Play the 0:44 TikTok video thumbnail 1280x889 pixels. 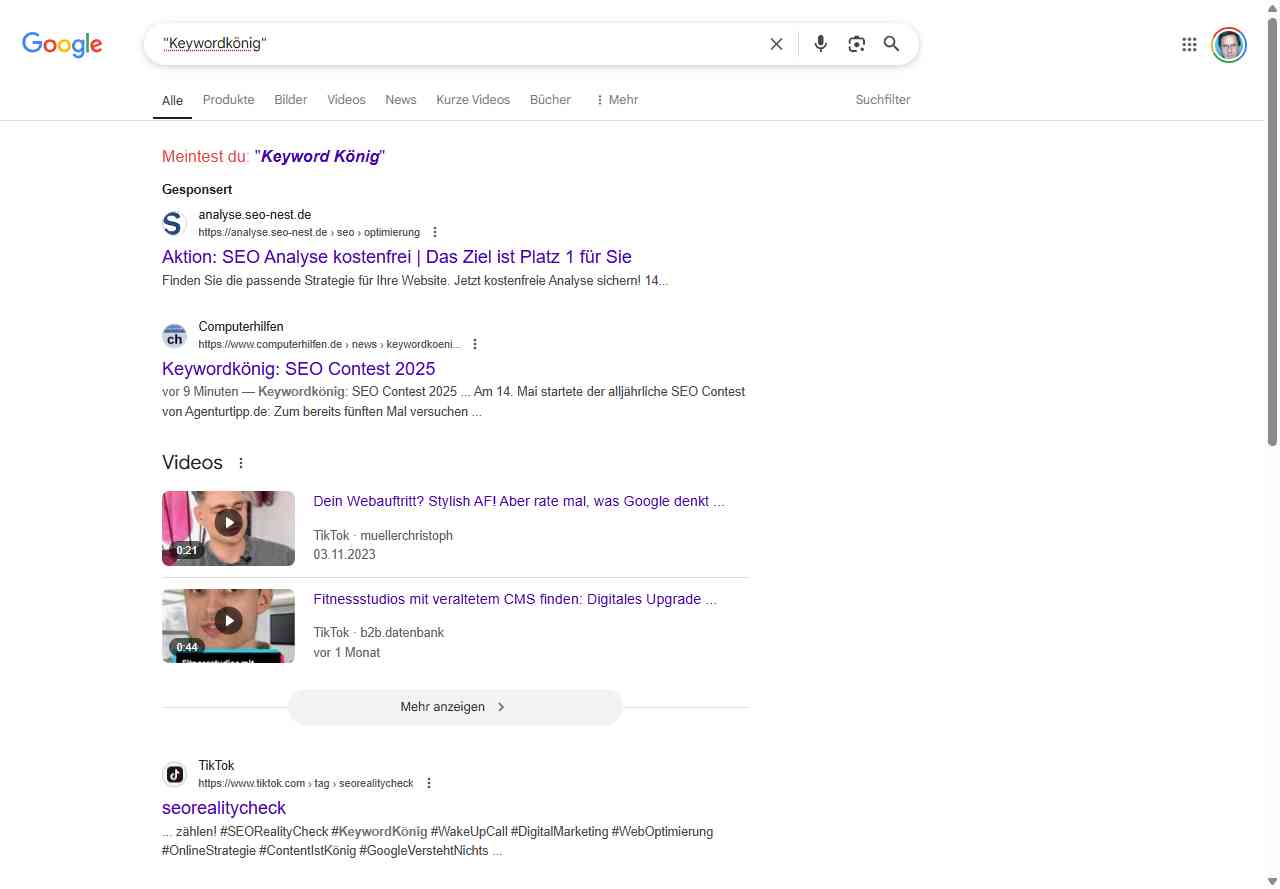pyautogui.click(x=228, y=626)
